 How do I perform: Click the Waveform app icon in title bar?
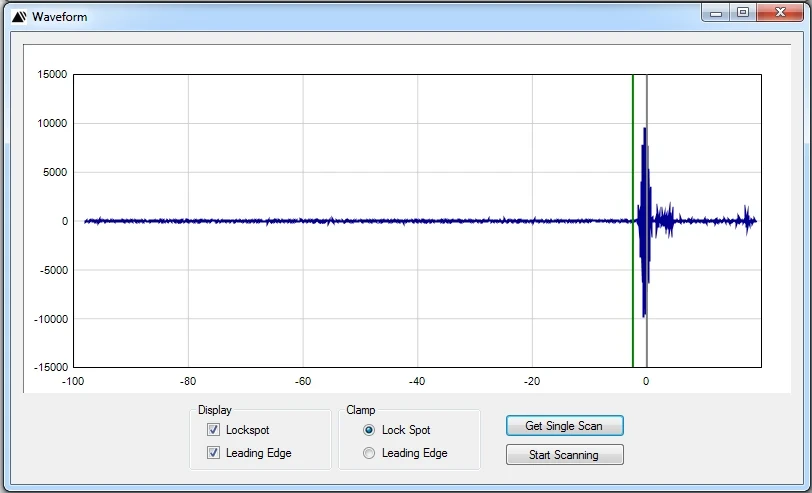[x=19, y=16]
